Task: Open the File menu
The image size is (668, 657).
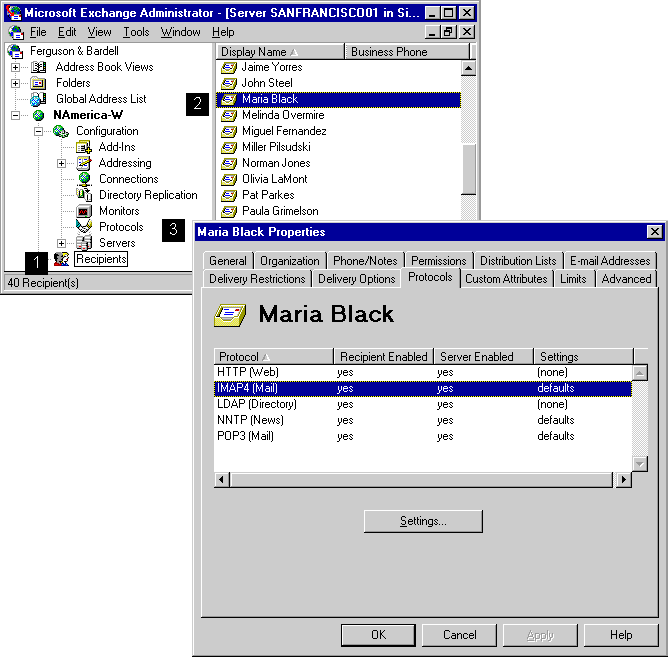Action: (x=38, y=32)
